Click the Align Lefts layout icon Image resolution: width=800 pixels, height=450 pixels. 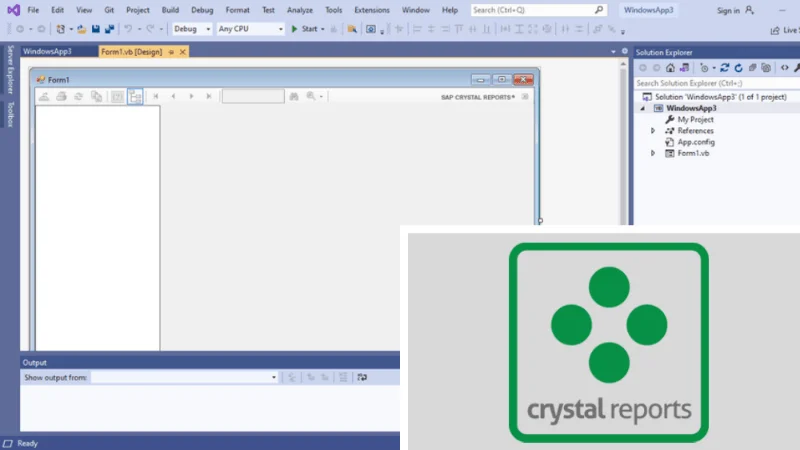pos(417,29)
